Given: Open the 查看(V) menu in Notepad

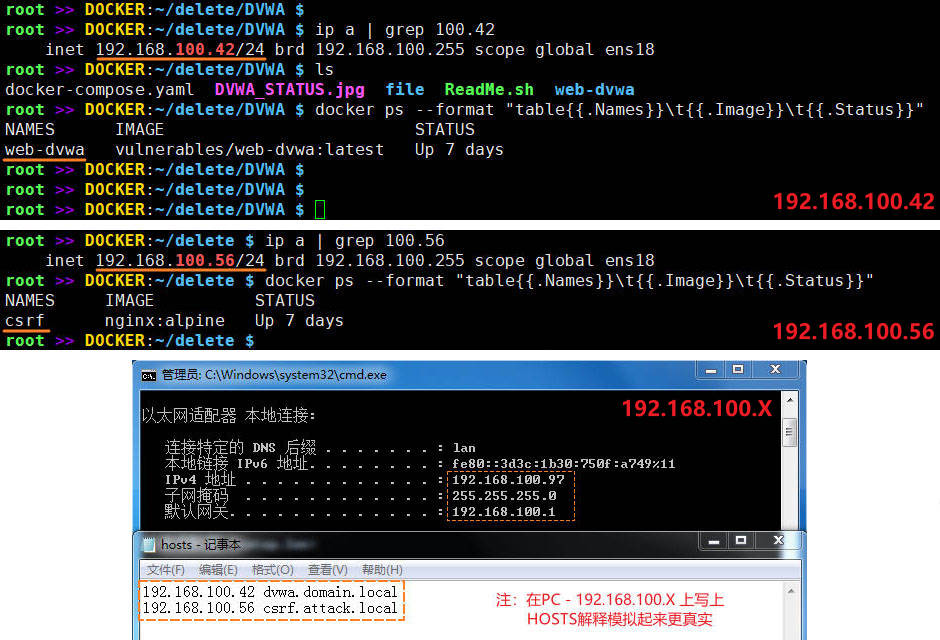Looking at the screenshot, I should (327, 570).
